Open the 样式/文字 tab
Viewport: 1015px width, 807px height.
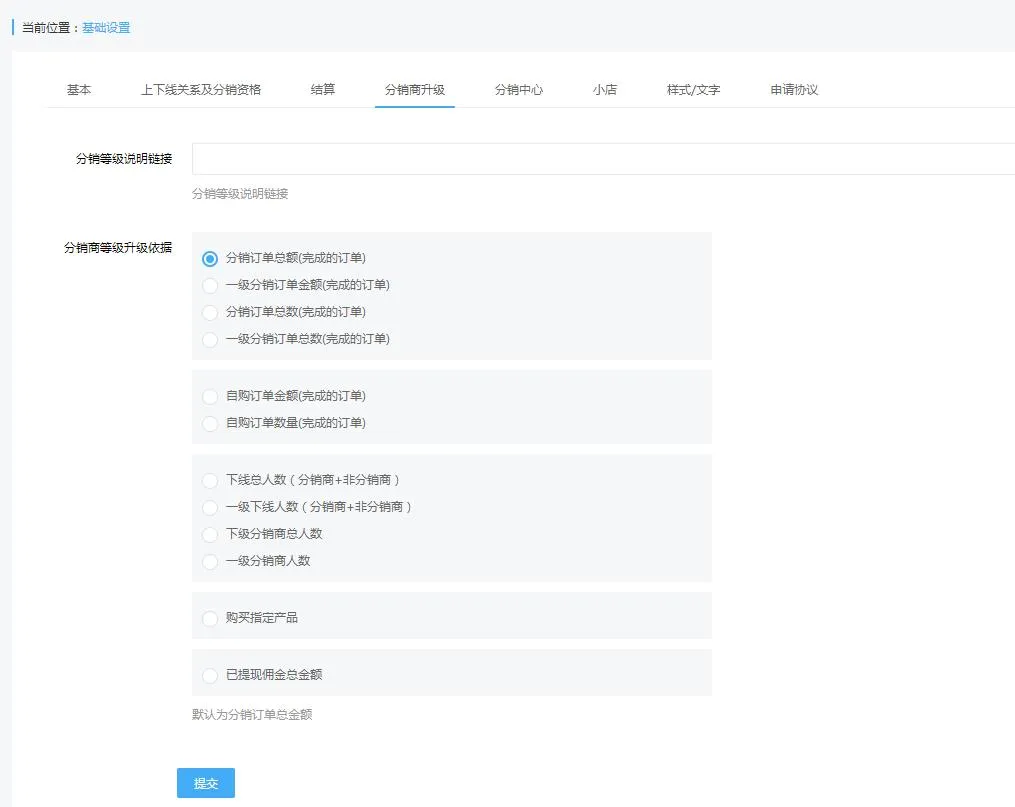pyautogui.click(x=693, y=90)
